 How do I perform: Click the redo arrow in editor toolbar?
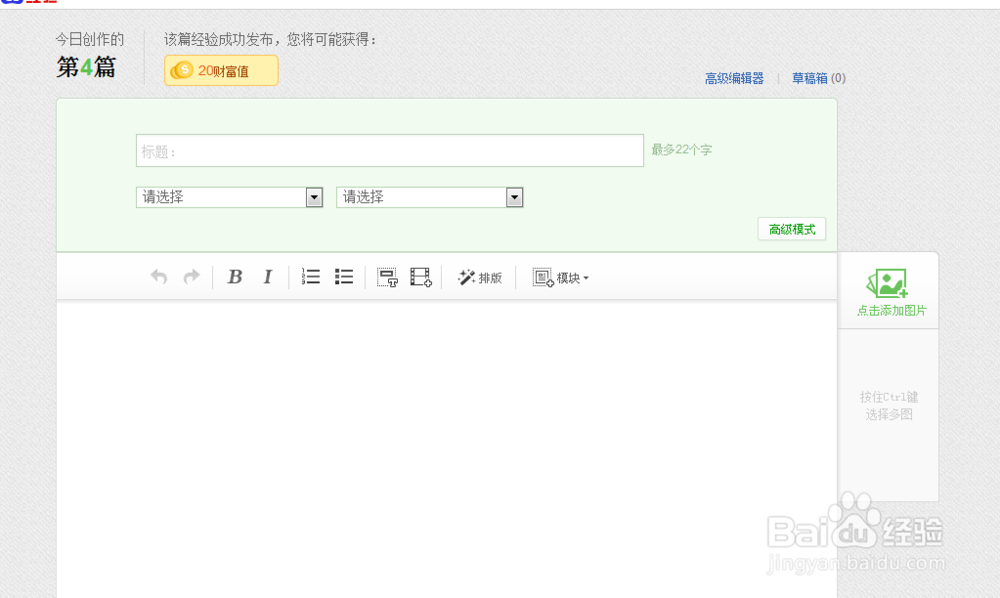pos(191,277)
